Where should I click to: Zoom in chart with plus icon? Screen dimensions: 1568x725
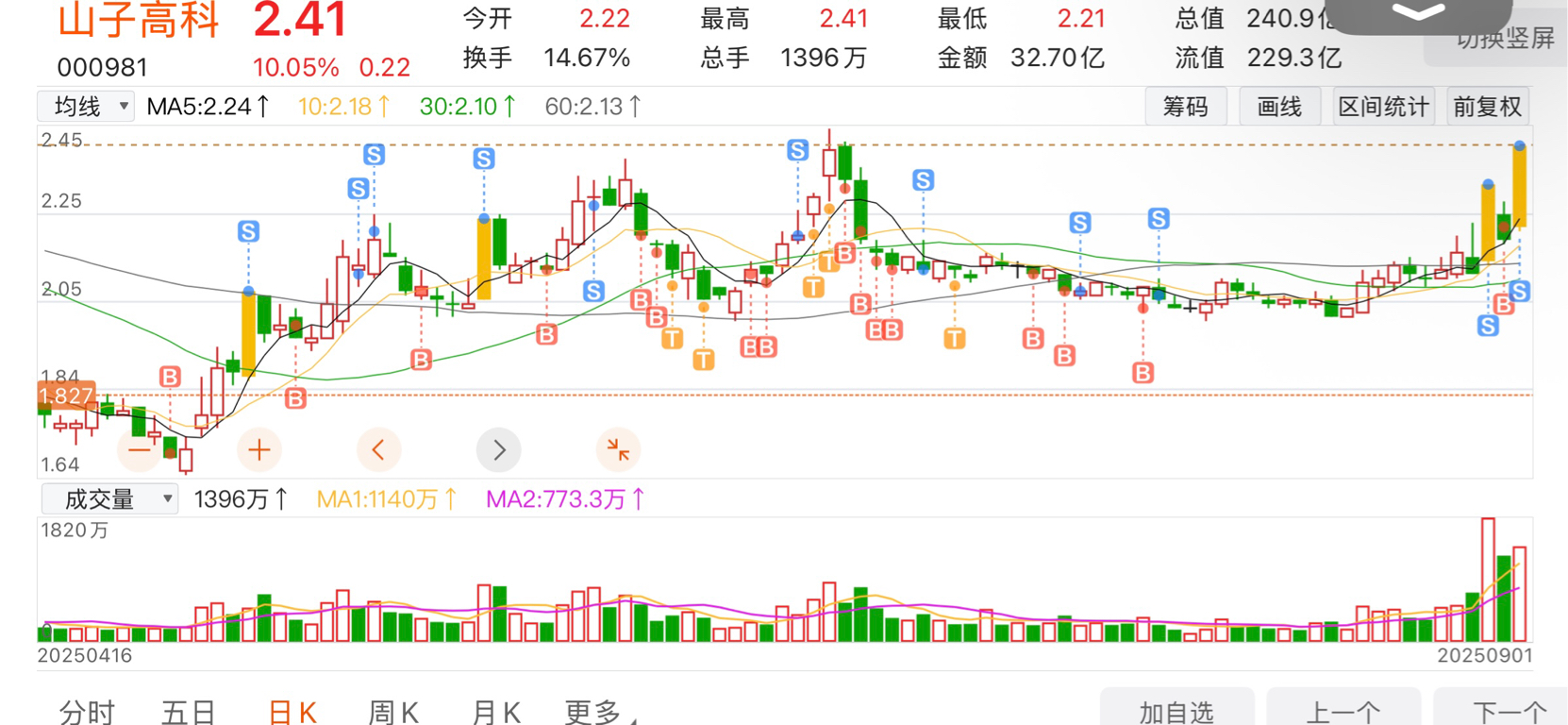(x=259, y=450)
